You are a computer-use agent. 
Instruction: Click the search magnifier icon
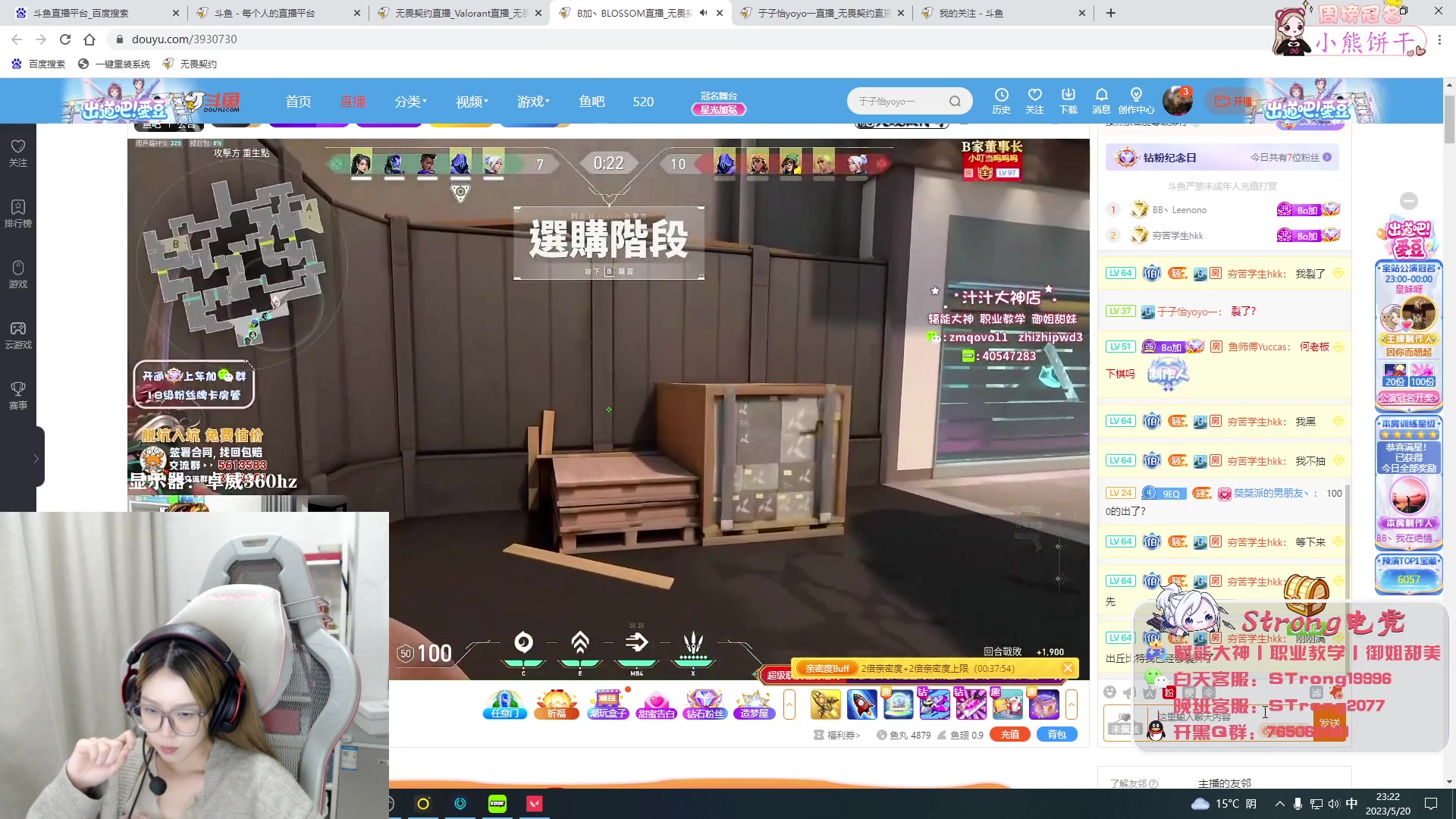click(x=955, y=102)
